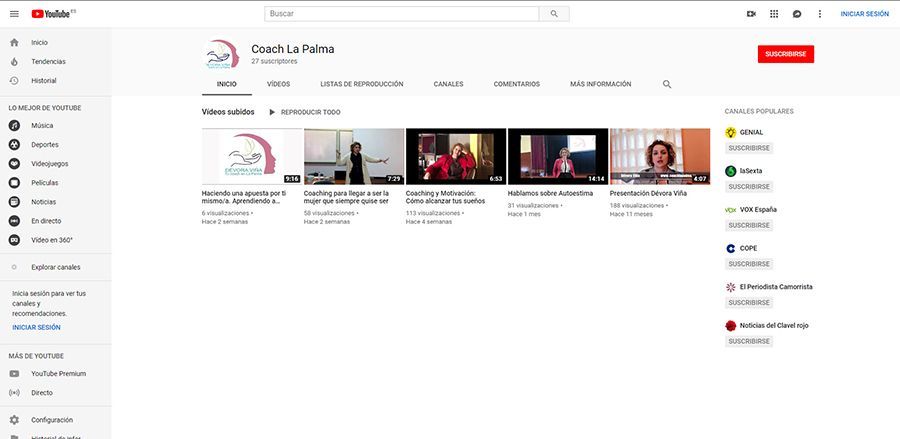Click in the Buscar search field
900x439 pixels.
402,14
